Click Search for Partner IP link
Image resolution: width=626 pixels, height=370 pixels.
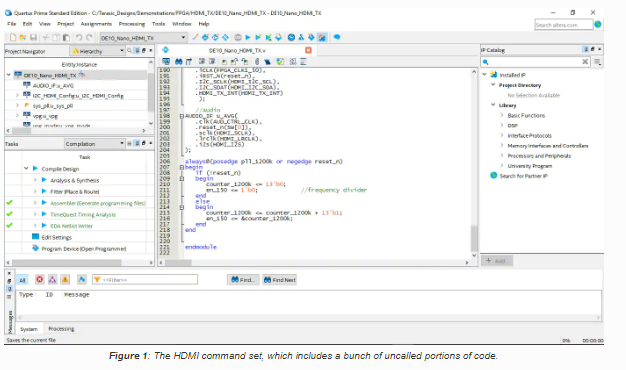[x=523, y=176]
